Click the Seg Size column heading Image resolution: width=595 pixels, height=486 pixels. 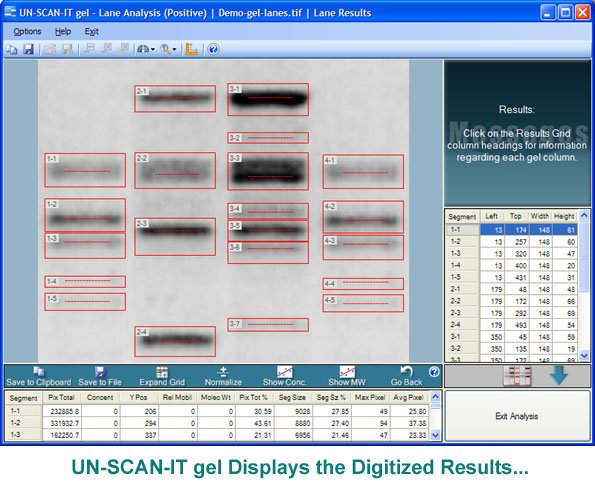tap(292, 398)
